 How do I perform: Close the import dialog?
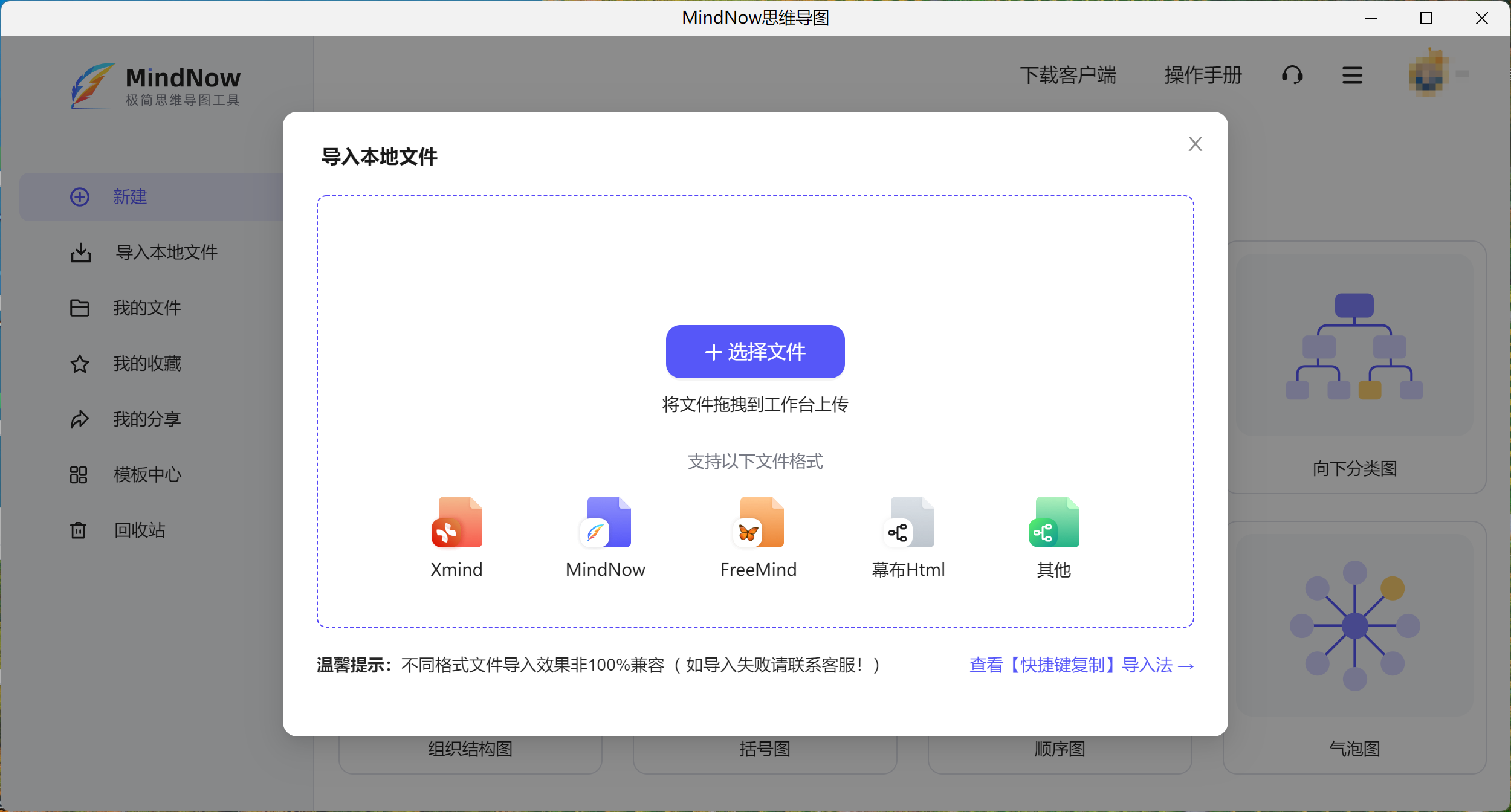coord(1195,143)
